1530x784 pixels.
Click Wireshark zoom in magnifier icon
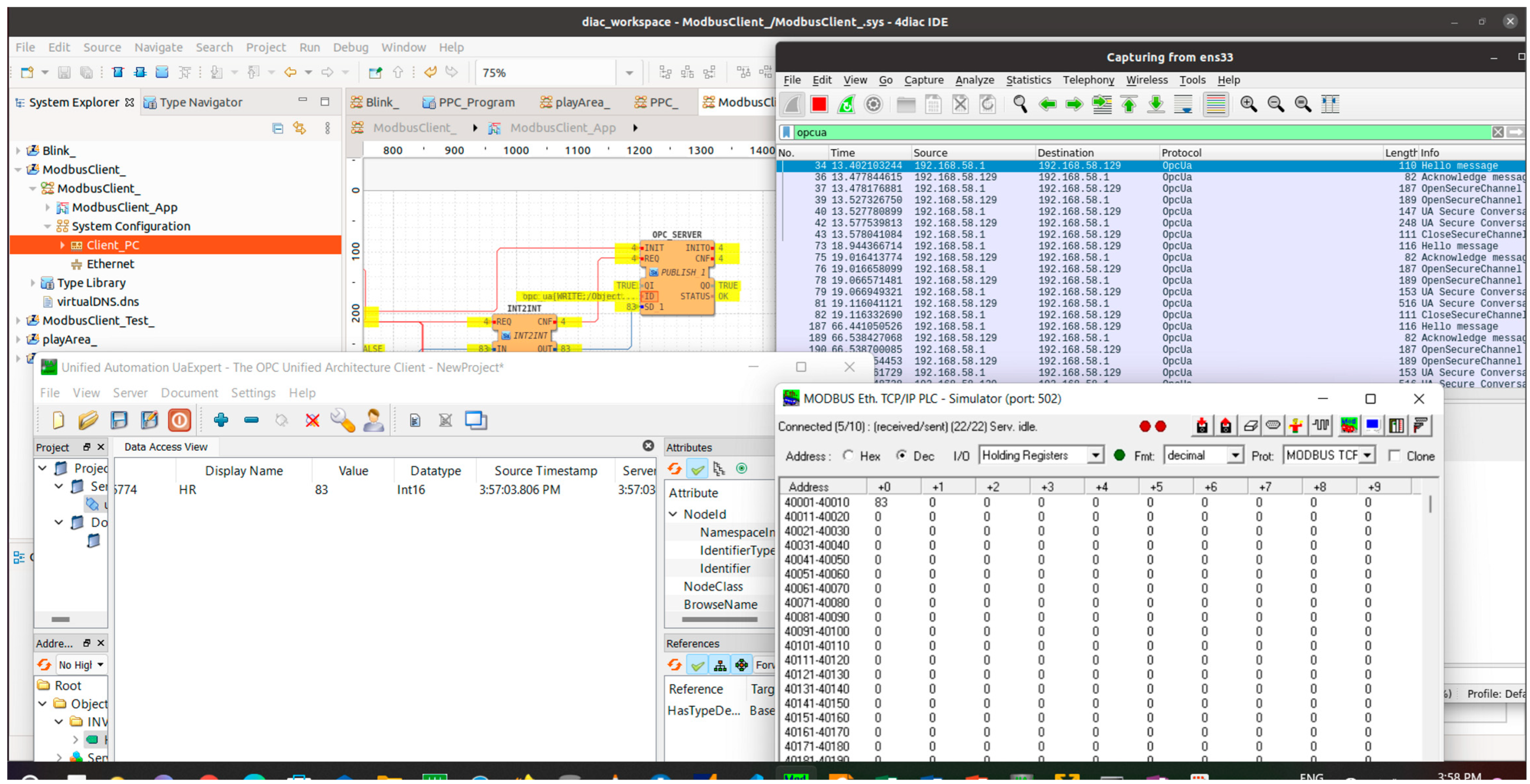click(1248, 104)
